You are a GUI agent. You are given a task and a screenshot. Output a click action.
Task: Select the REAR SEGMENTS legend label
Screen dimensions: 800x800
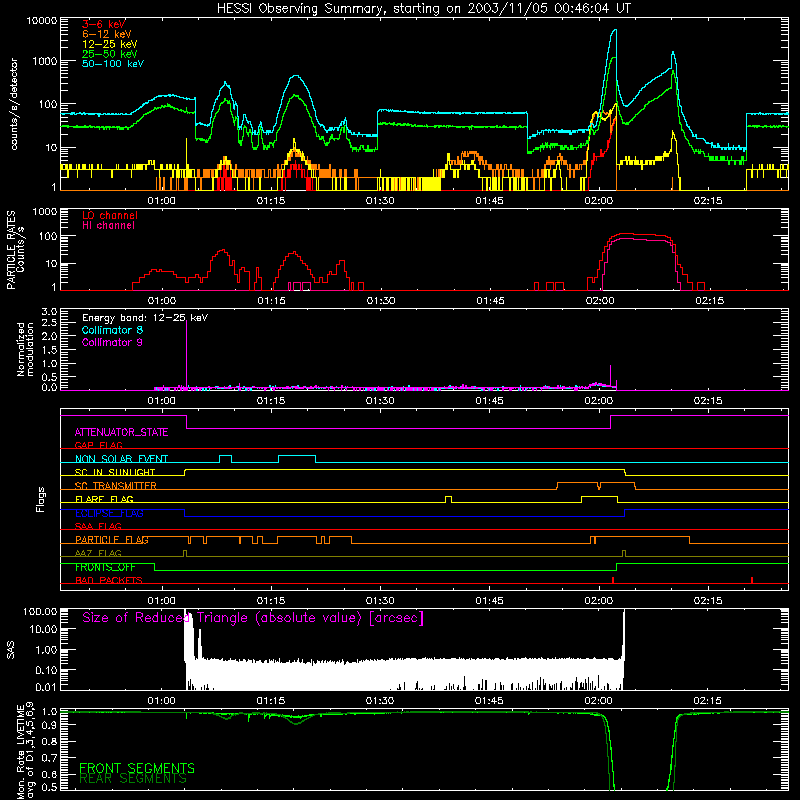tap(133, 779)
